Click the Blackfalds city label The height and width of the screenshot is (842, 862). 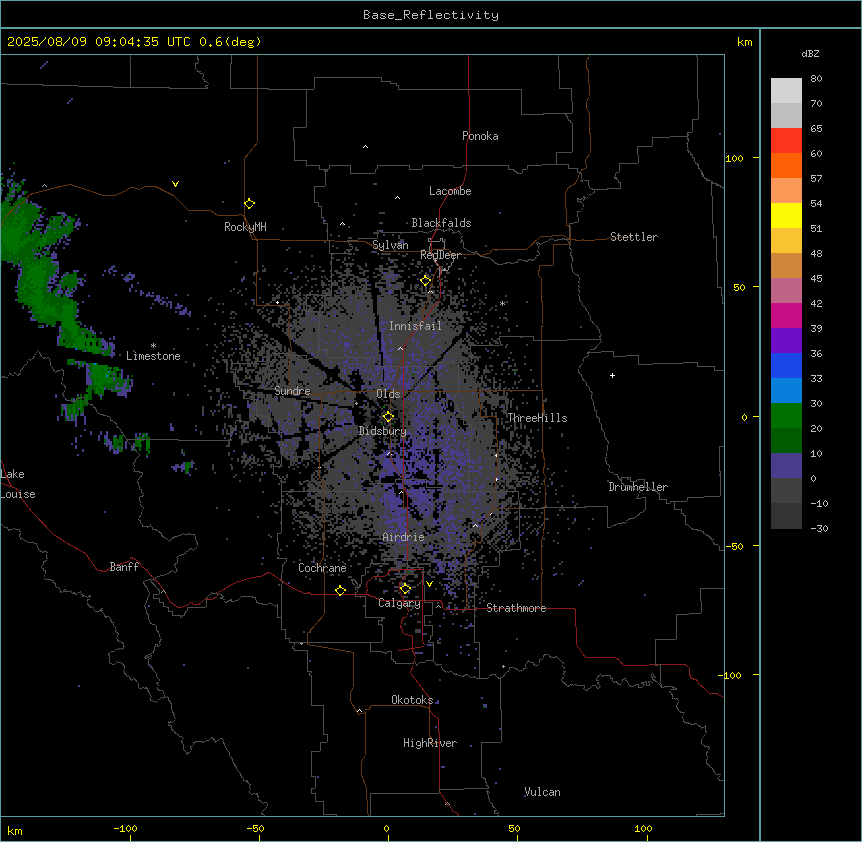coord(441,223)
